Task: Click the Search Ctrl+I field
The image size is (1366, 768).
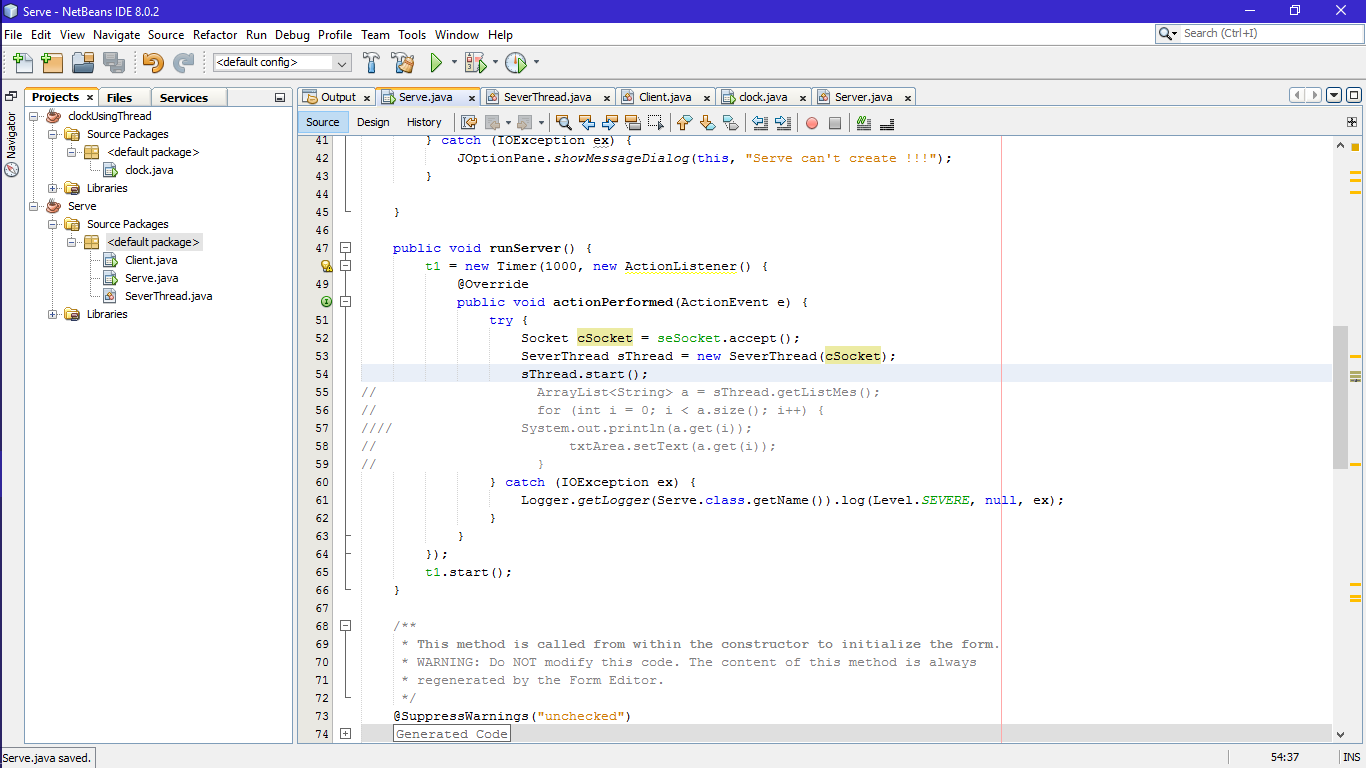Action: coord(1260,33)
